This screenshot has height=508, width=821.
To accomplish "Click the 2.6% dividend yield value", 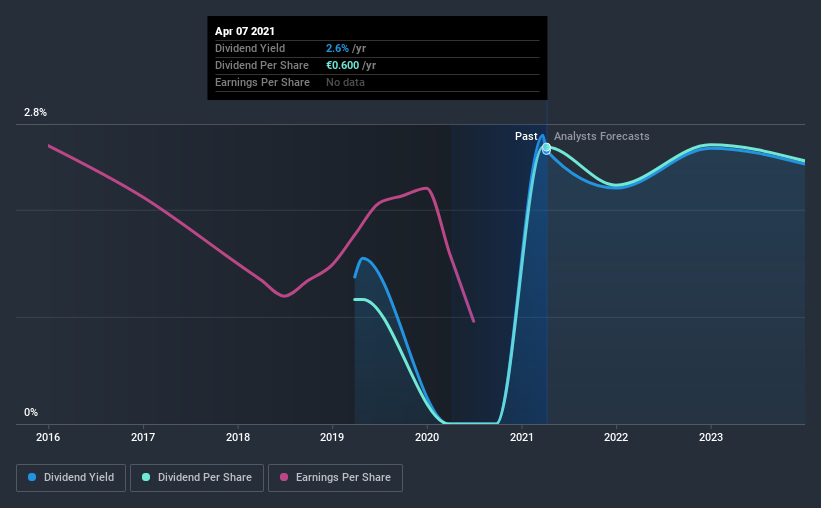I will [337, 48].
